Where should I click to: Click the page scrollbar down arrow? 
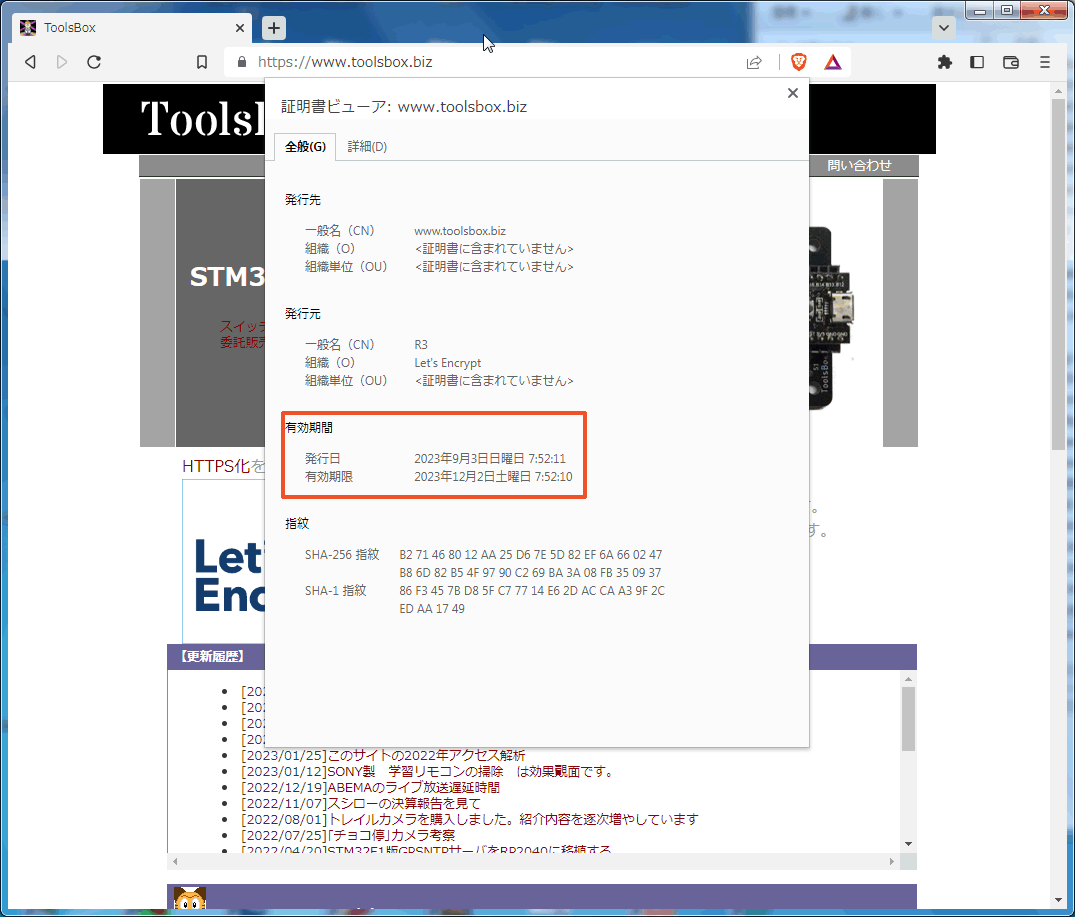point(1059,901)
